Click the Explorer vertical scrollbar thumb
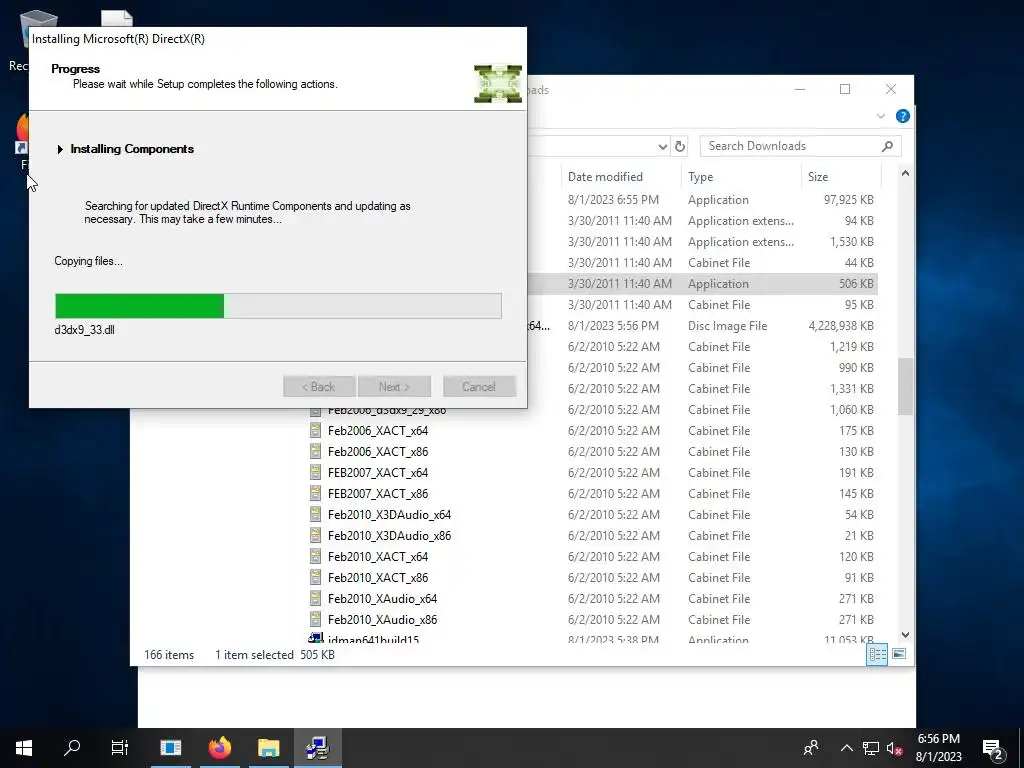1024x768 pixels. pyautogui.click(x=905, y=387)
